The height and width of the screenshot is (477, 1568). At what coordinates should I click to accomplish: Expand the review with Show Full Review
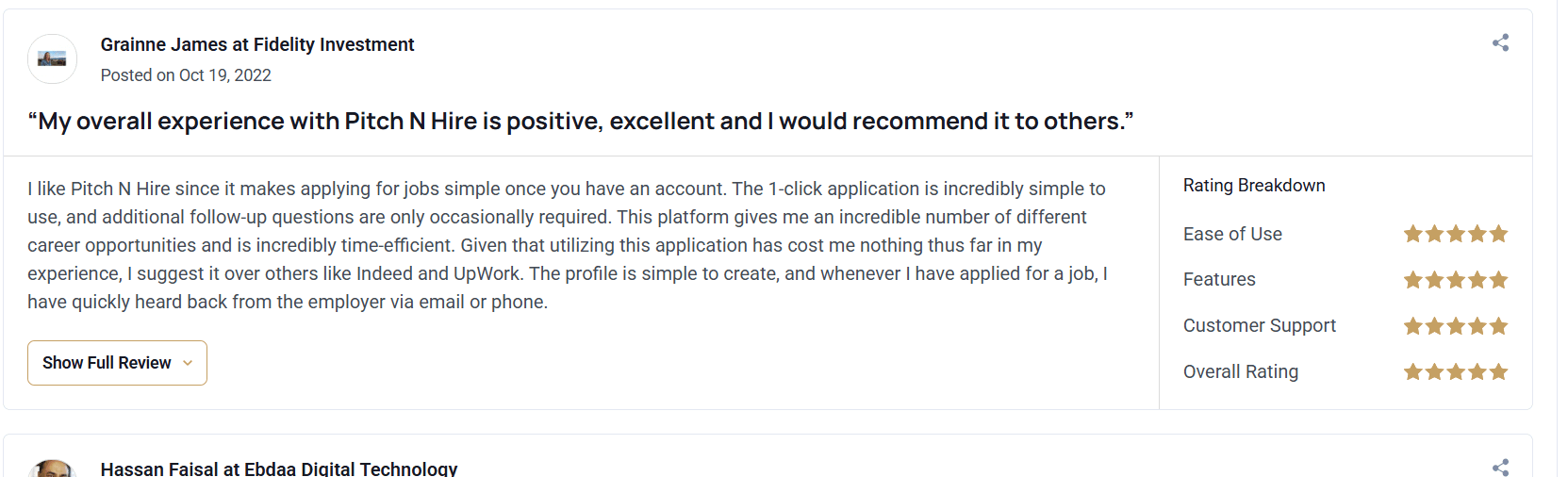pos(117,363)
